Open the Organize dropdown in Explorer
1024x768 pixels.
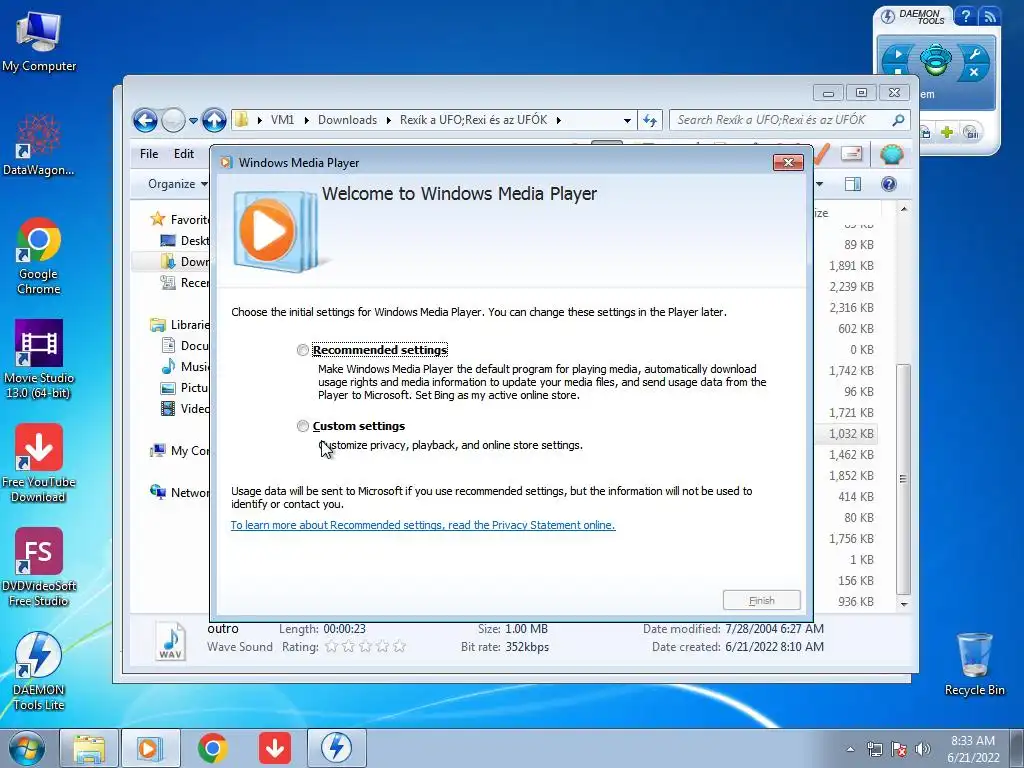tap(177, 184)
